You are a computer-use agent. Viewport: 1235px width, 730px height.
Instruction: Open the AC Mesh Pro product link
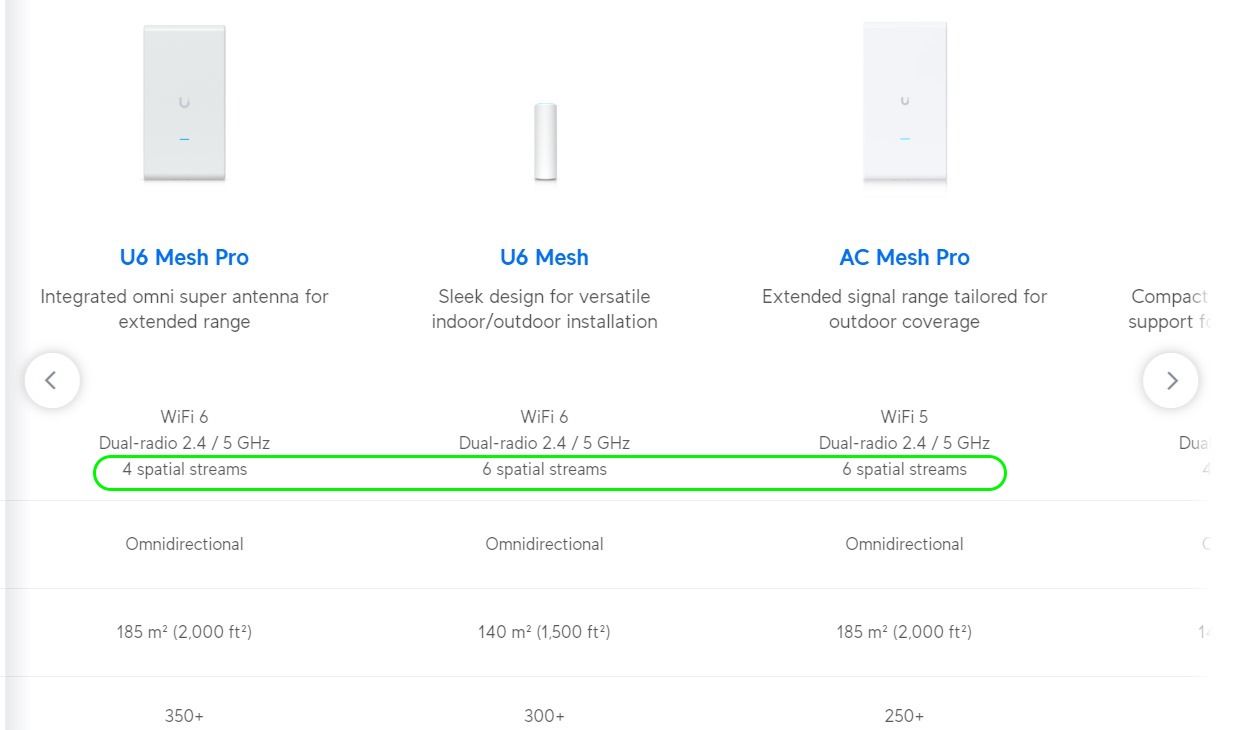904,257
